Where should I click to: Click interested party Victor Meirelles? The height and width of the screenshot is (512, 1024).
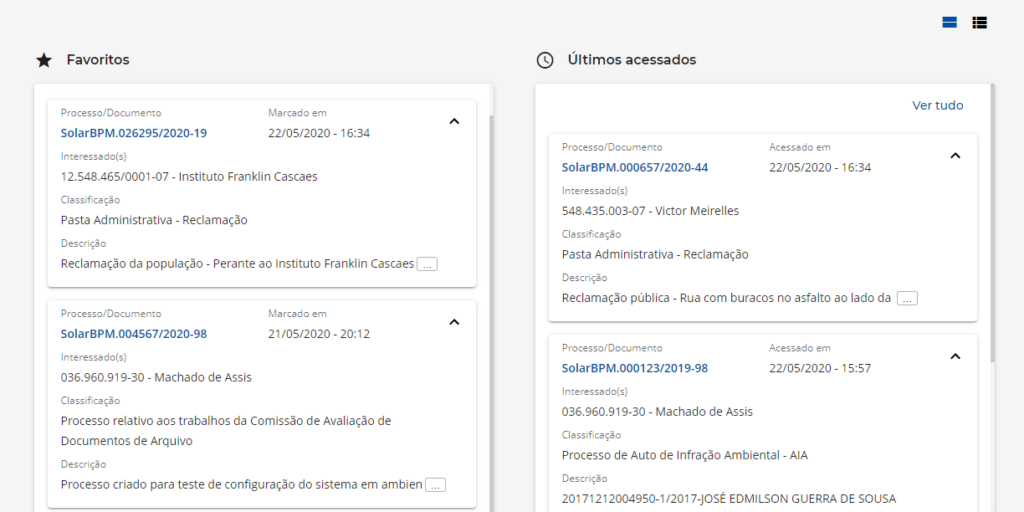click(x=650, y=212)
